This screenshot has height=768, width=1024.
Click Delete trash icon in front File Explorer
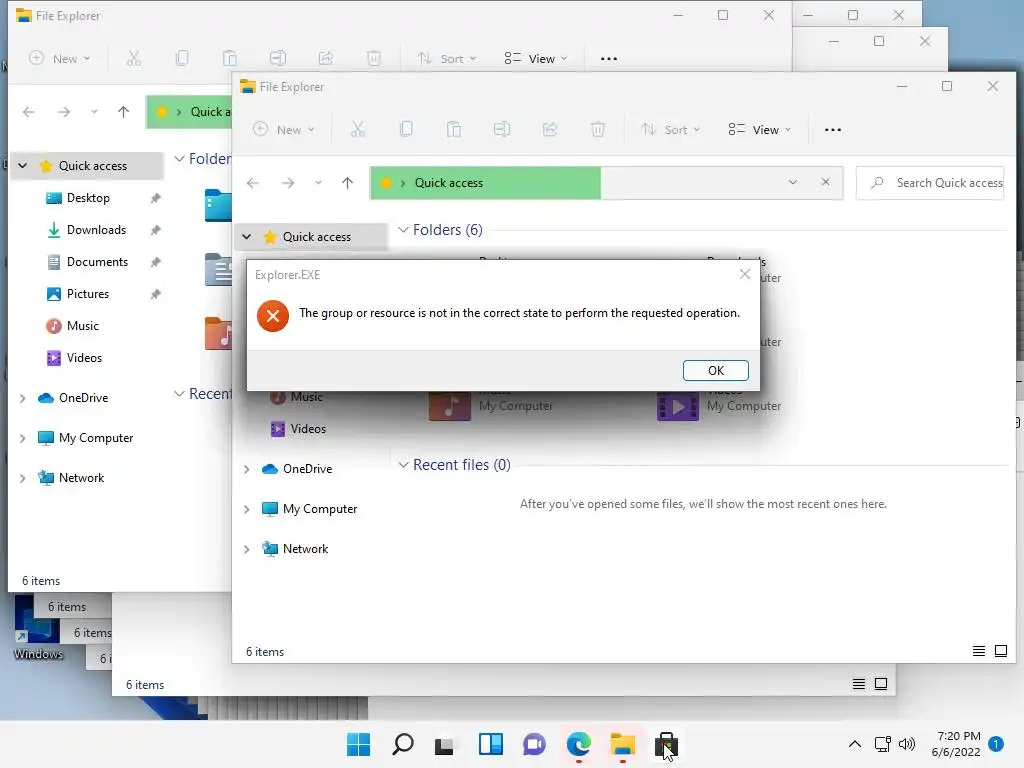point(598,129)
